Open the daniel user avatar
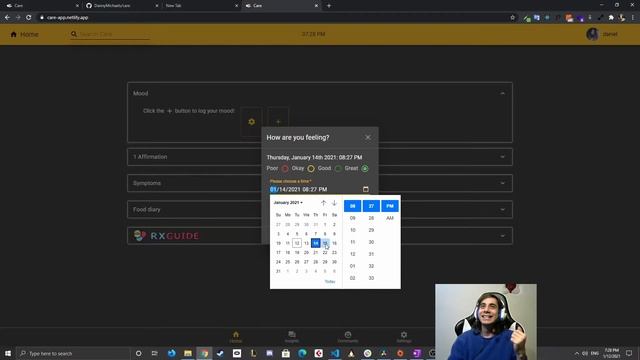Viewport: 640px width, 360px height. click(x=592, y=34)
